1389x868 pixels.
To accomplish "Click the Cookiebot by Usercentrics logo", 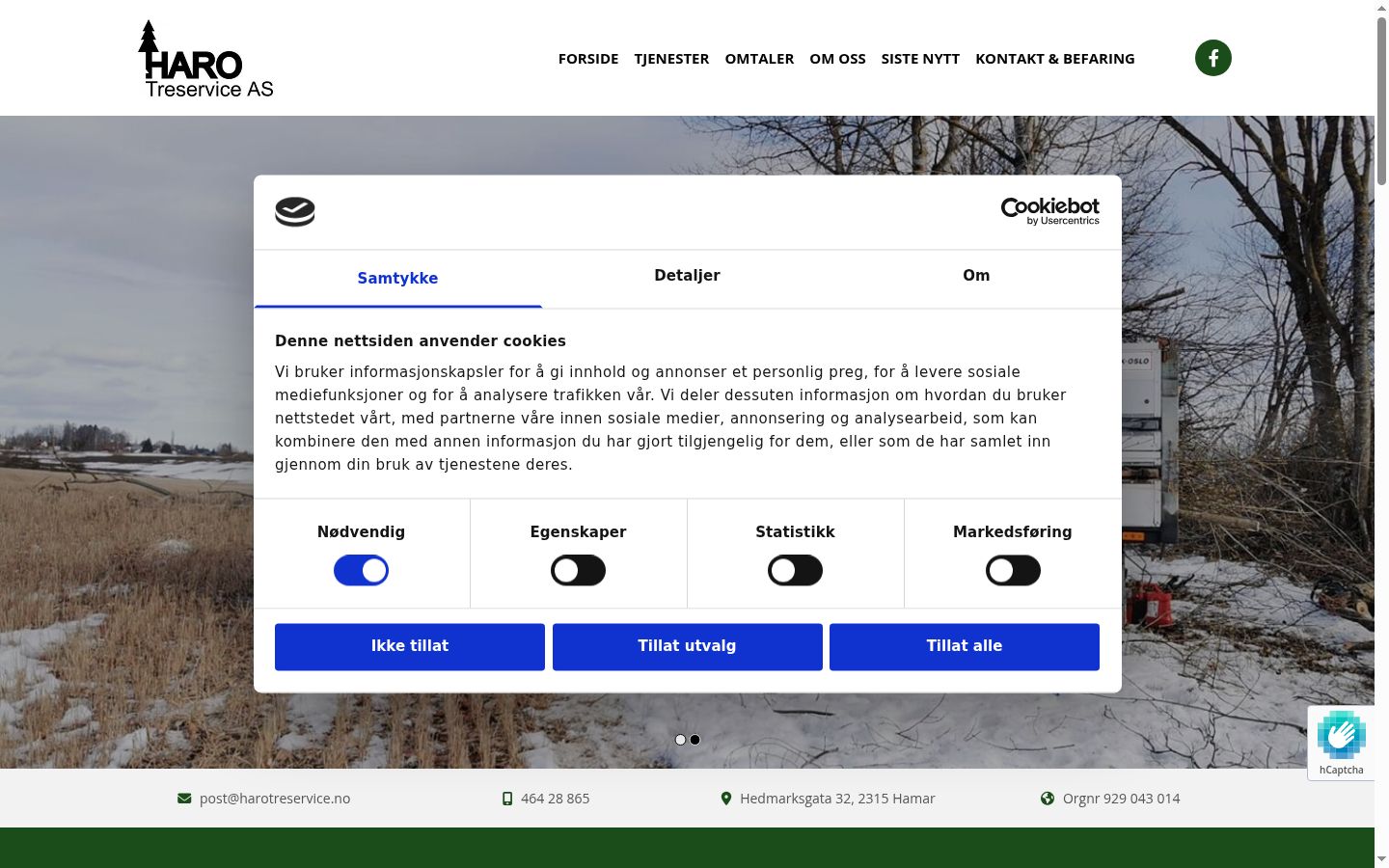I will pyautogui.click(x=1049, y=211).
